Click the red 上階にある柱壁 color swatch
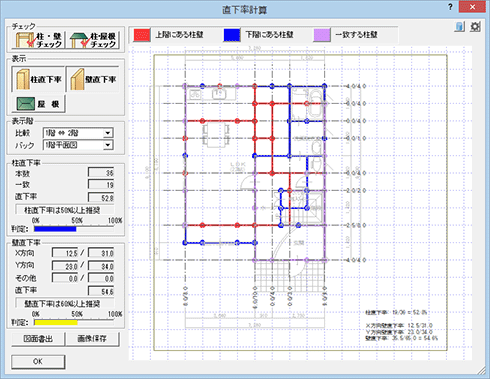The image size is (490, 379). tap(142, 35)
